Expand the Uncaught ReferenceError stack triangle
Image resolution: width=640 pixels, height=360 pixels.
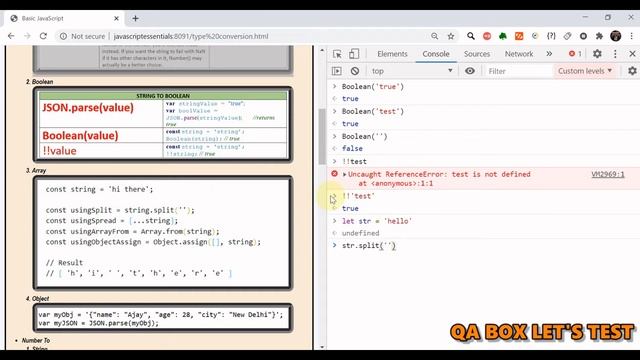pyautogui.click(x=344, y=175)
